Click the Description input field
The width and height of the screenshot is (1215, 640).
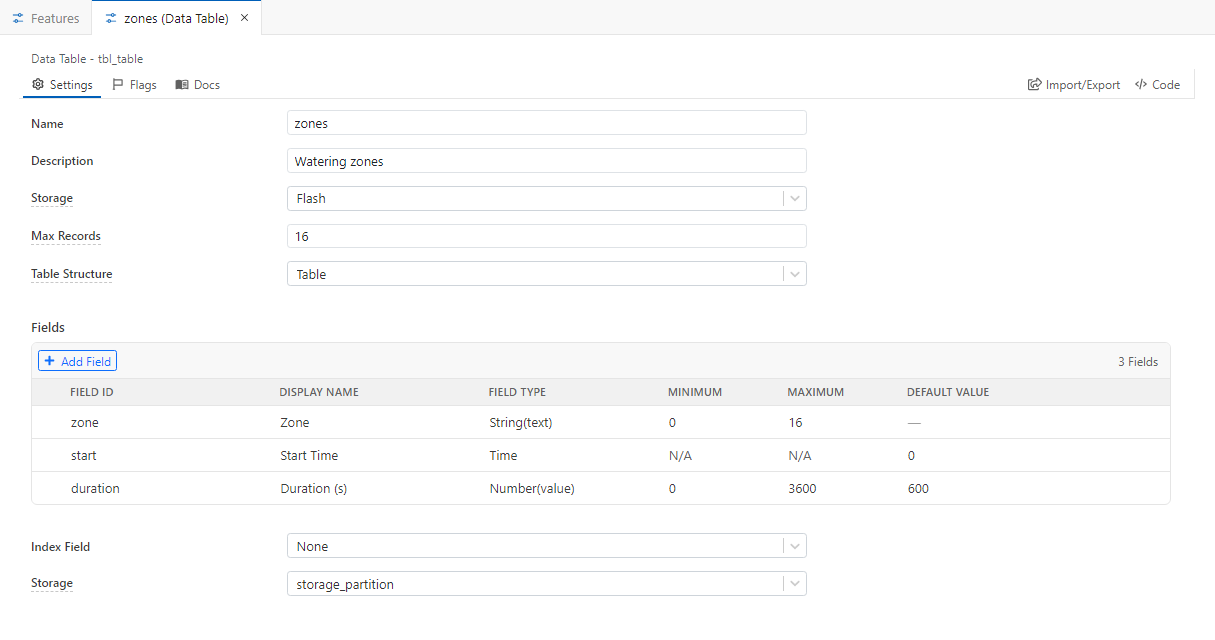point(546,161)
